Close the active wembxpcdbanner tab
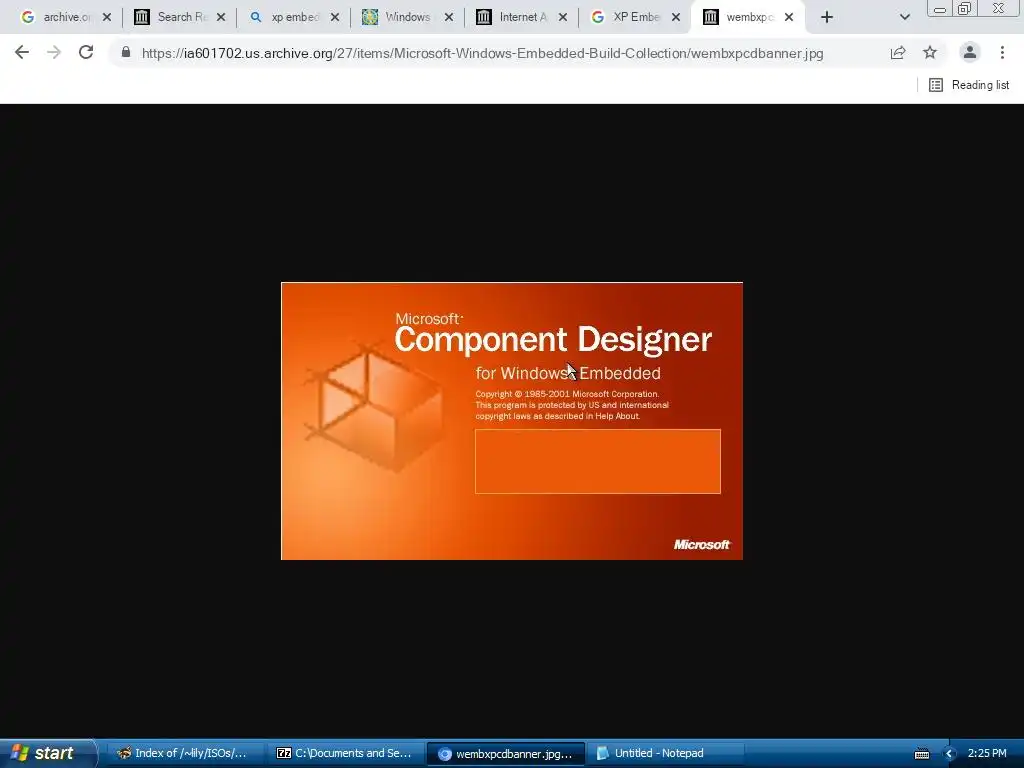 (789, 18)
